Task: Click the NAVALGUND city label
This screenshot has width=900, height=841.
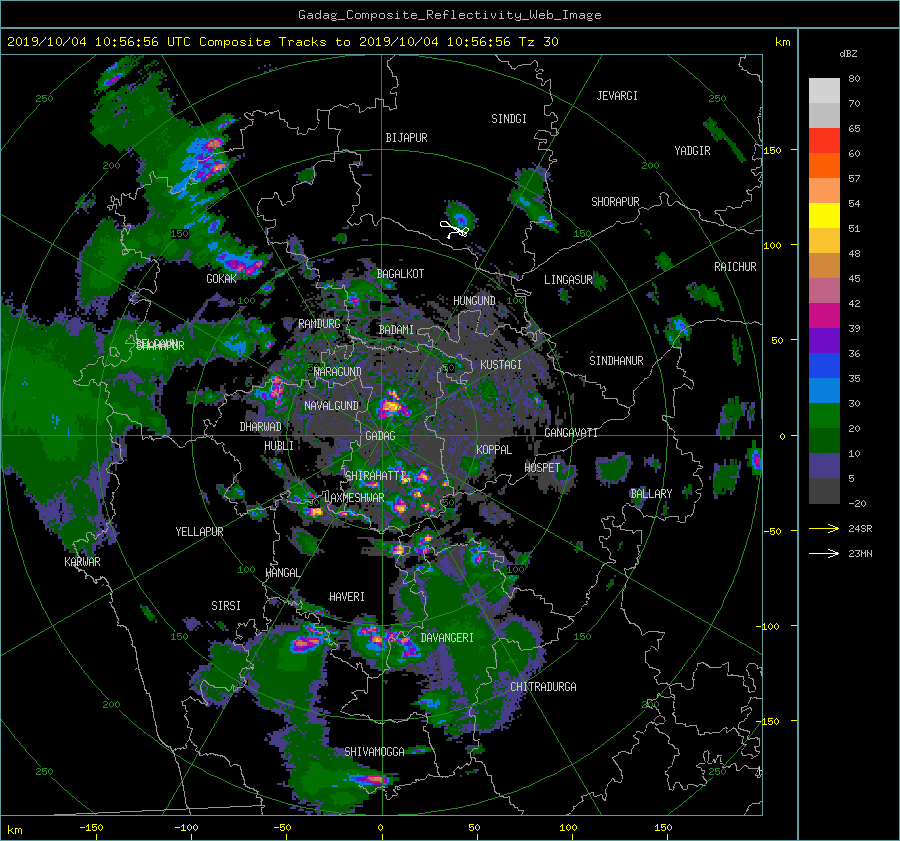Action: [331, 406]
